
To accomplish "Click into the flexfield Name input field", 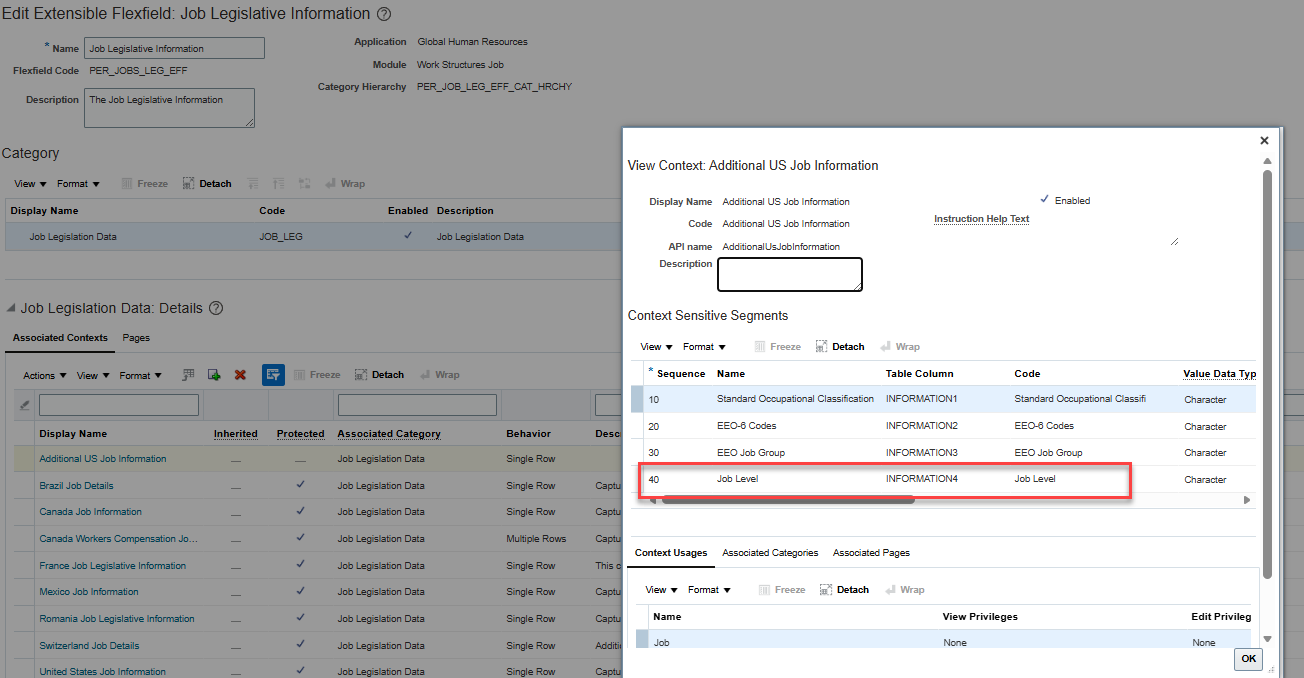I will click(x=174, y=48).
